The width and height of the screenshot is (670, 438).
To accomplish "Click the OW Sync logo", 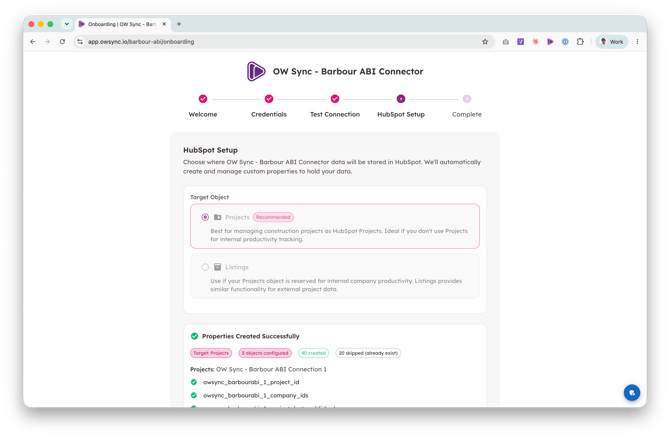I will tap(256, 71).
